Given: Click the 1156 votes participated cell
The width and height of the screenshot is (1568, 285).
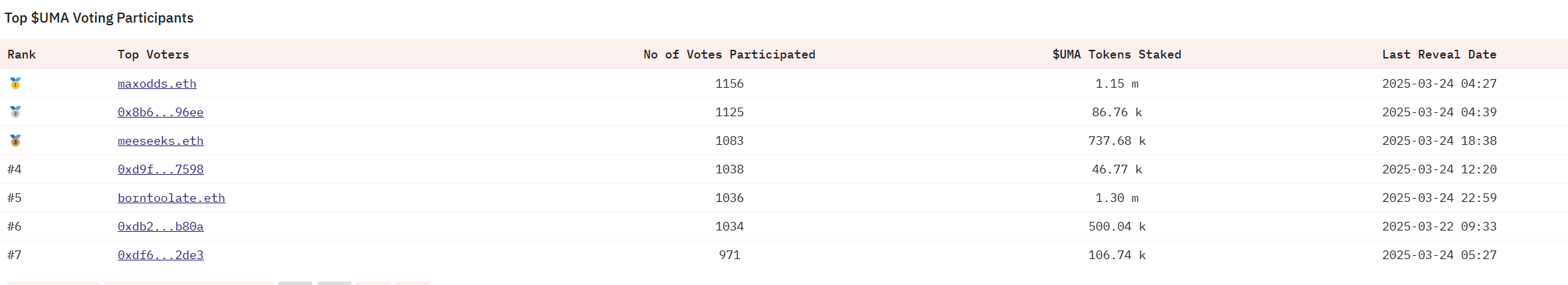Looking at the screenshot, I should 729,84.
